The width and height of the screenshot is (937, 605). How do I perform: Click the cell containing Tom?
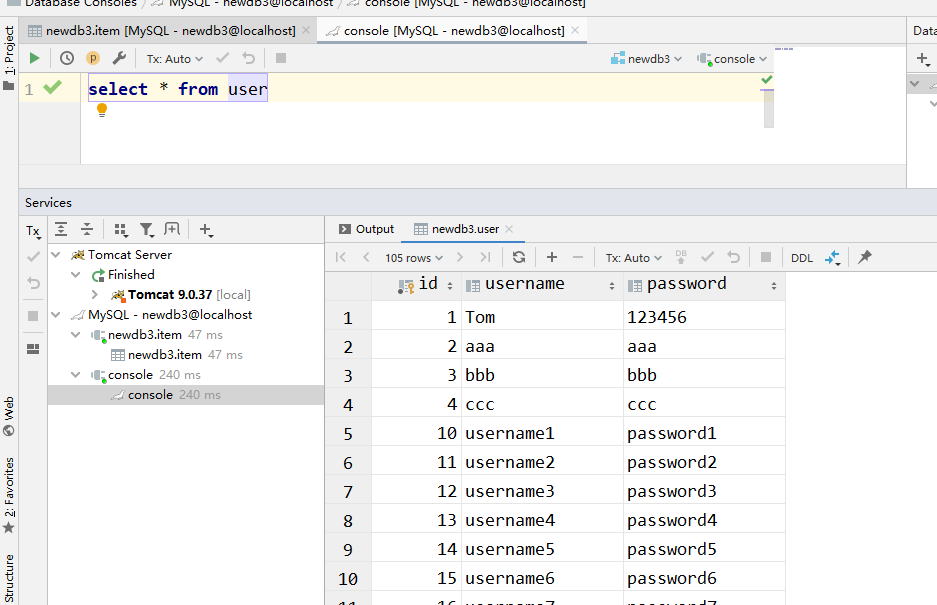click(x=542, y=317)
